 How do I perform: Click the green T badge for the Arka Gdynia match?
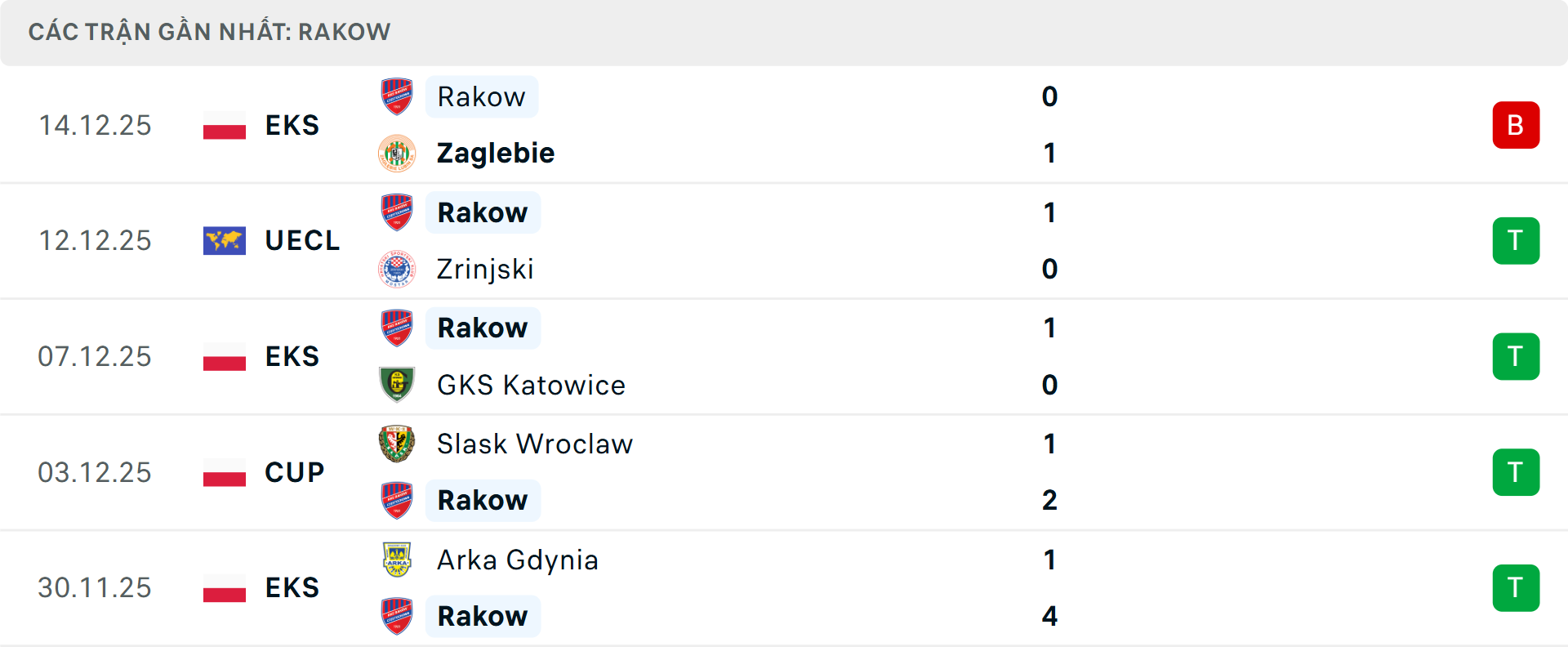(x=1517, y=588)
